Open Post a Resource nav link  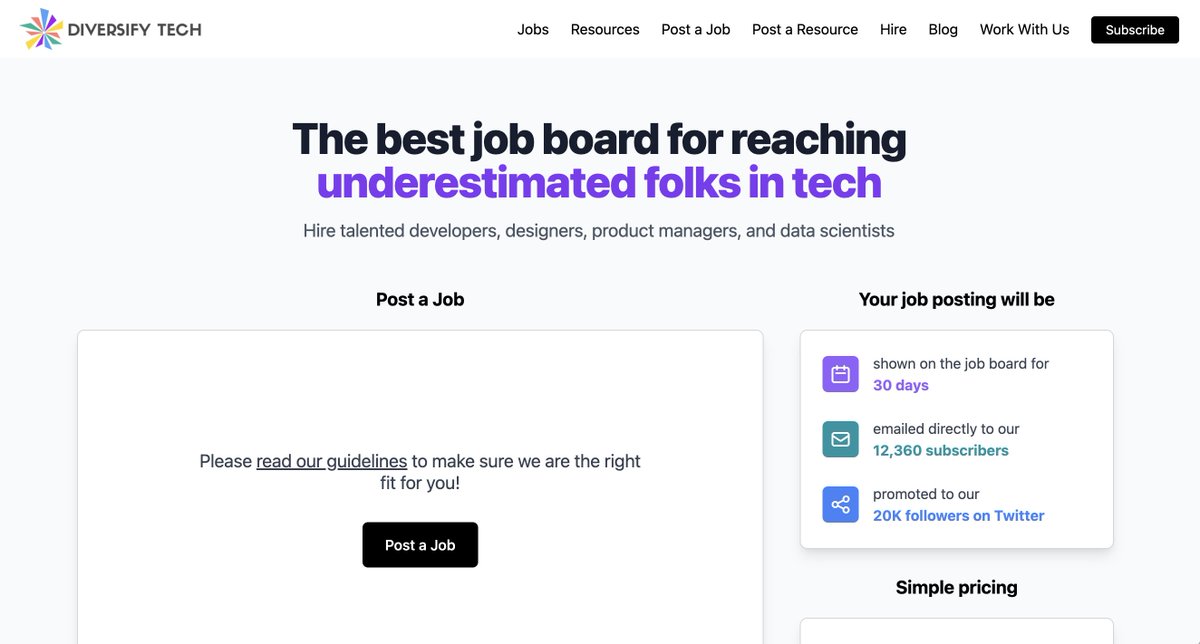(x=805, y=30)
